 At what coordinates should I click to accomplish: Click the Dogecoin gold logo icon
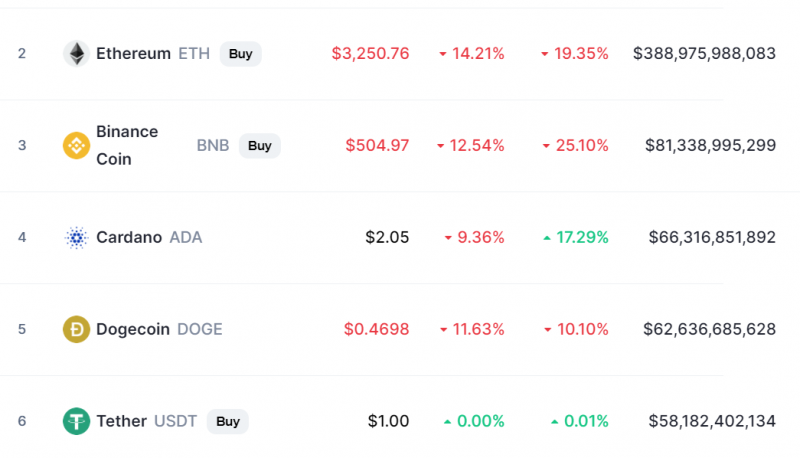(76, 329)
